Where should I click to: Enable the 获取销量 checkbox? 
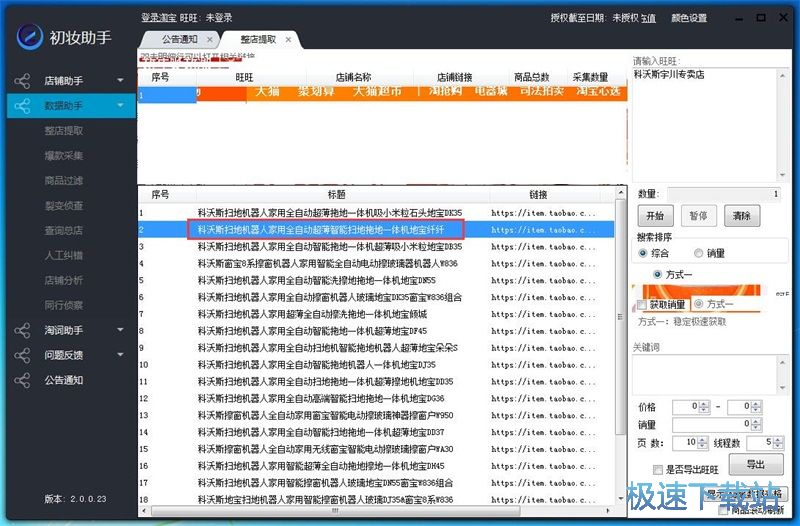click(x=642, y=304)
